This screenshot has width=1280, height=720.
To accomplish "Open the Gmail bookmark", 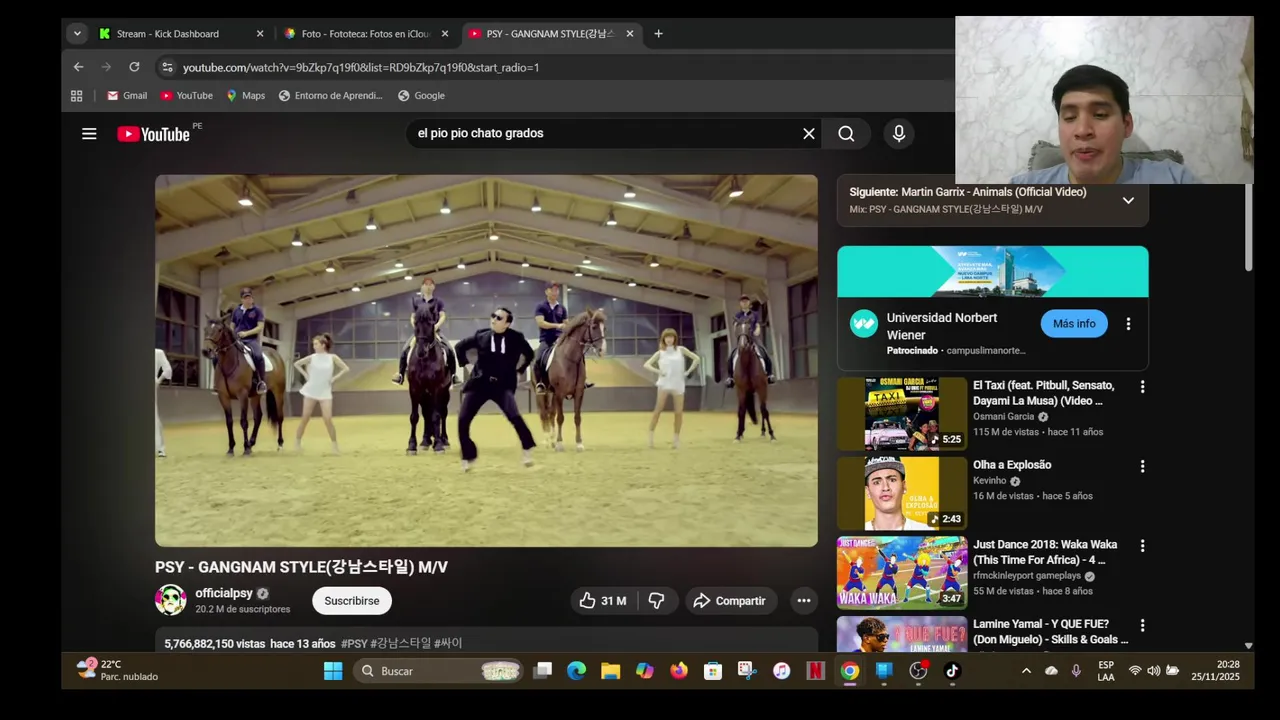I will 127,96.
